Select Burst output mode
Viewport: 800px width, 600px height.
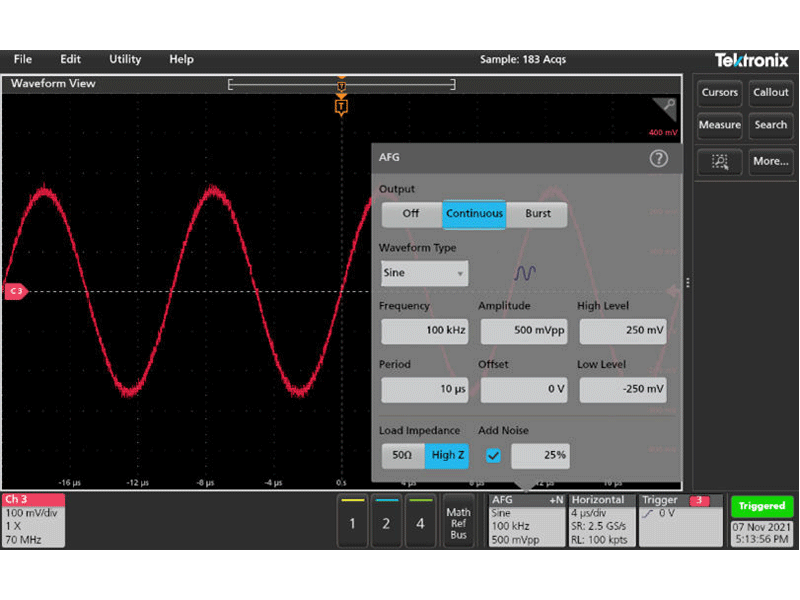(538, 214)
